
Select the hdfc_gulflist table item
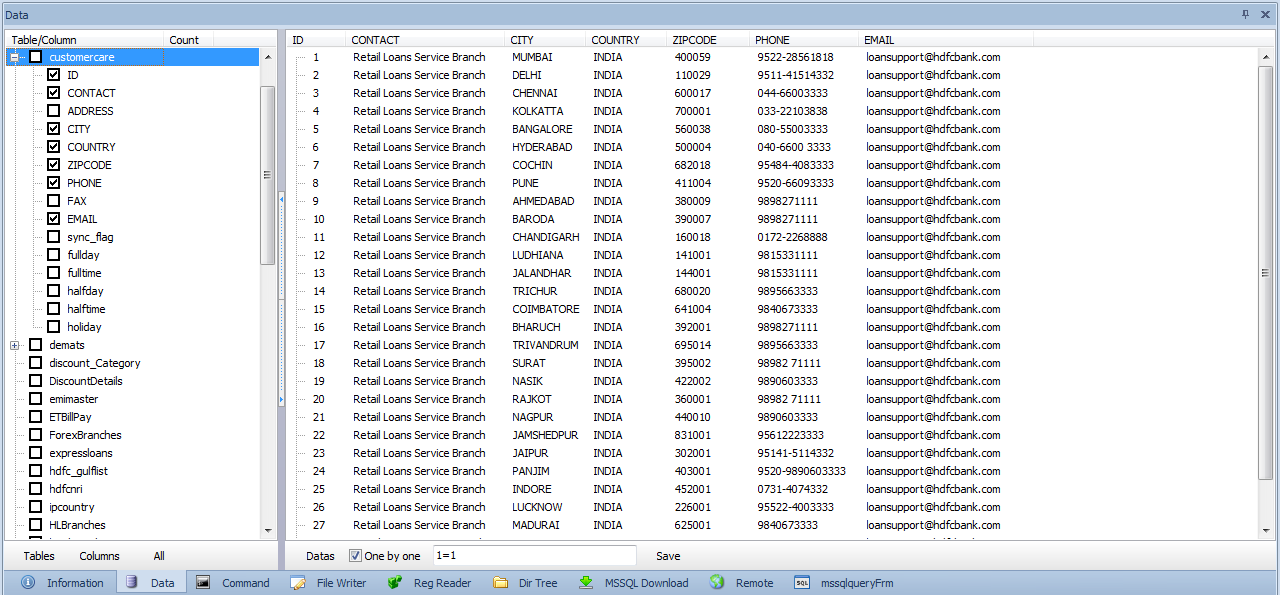pyautogui.click(x=78, y=471)
